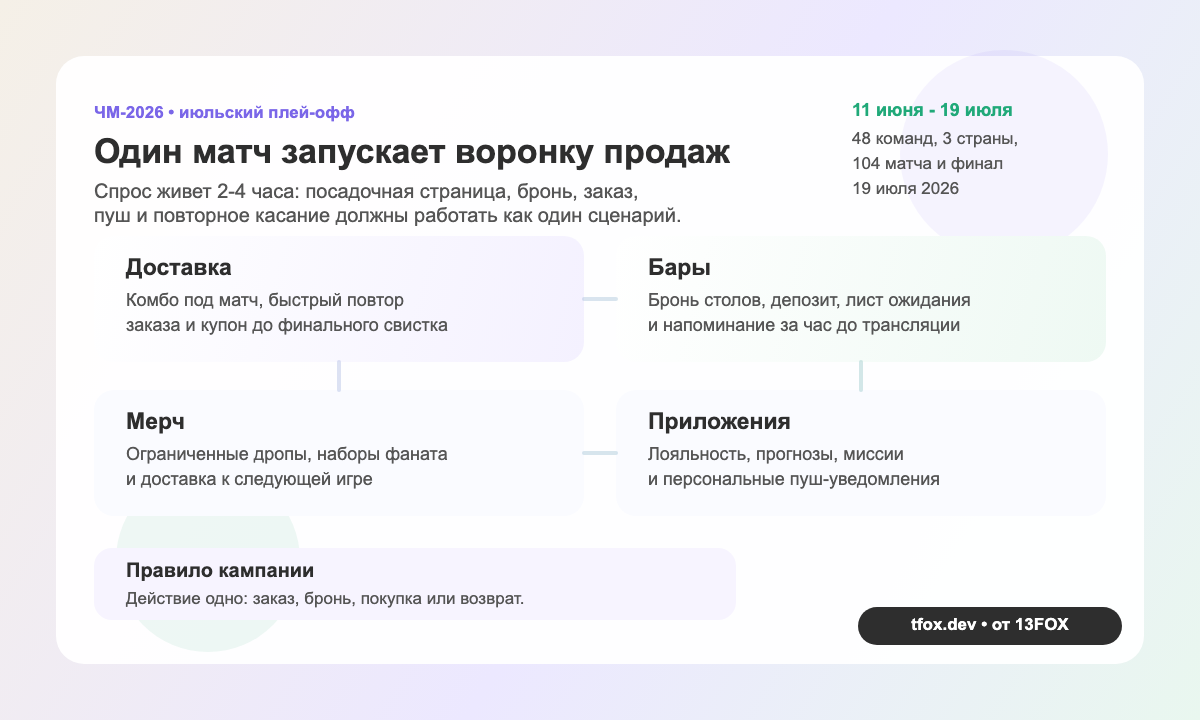Viewport: 1200px width, 720px height.
Task: Select the Доставка card heading
Action: [179, 268]
